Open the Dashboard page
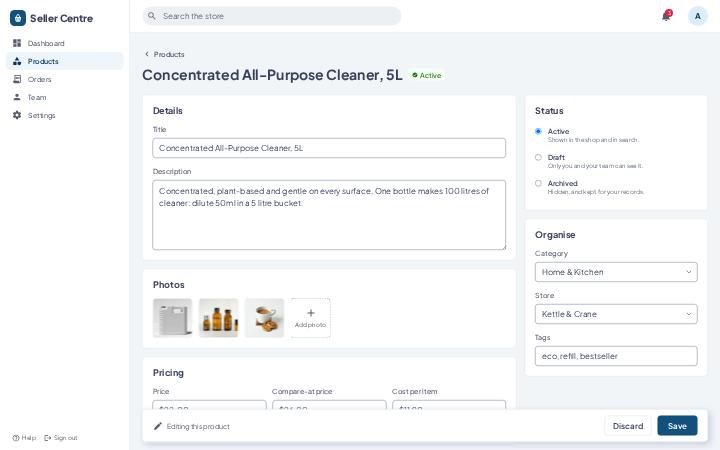This screenshot has height=450, width=720. (65, 43)
